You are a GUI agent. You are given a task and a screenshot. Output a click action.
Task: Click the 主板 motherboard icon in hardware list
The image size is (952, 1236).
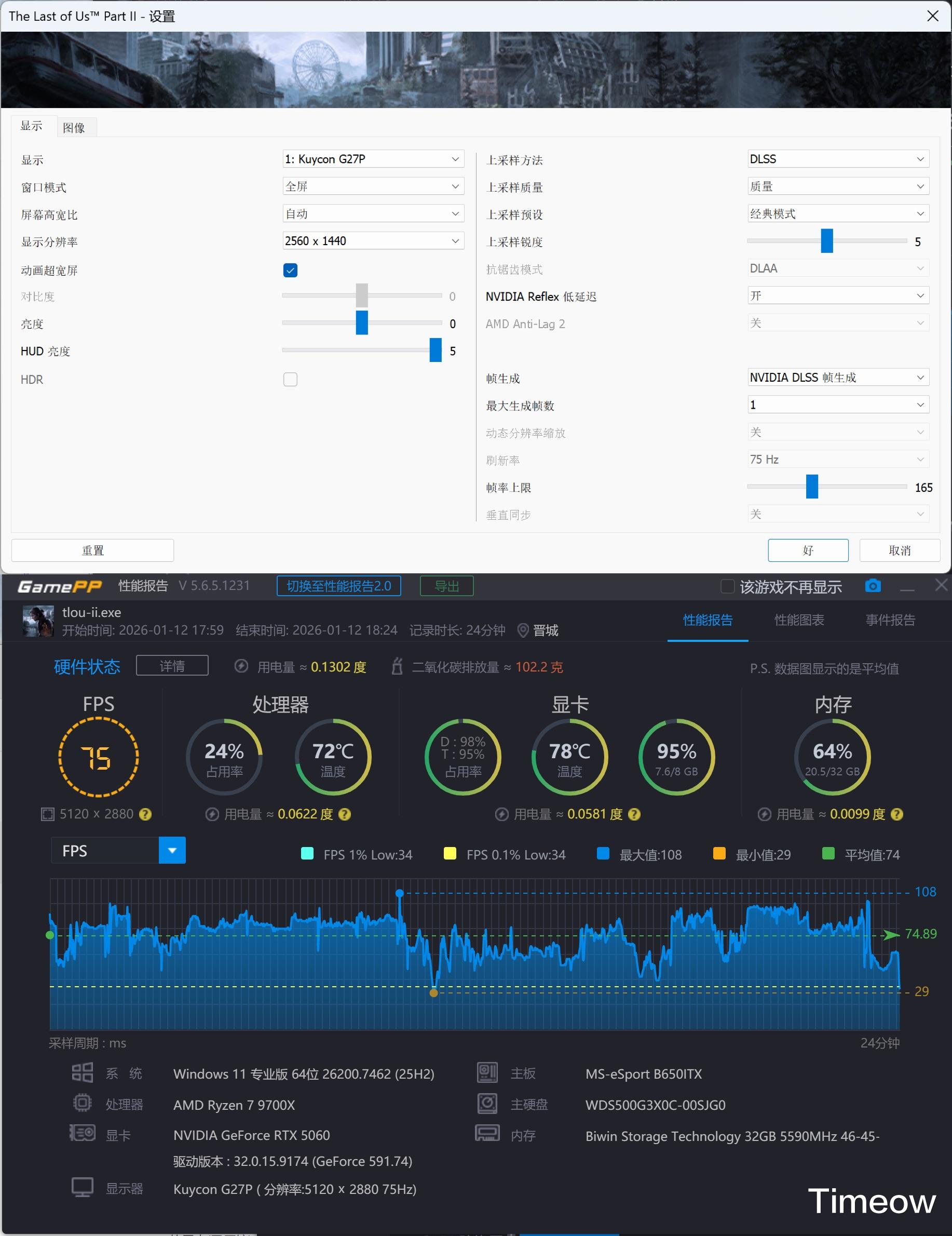pyautogui.click(x=487, y=1072)
